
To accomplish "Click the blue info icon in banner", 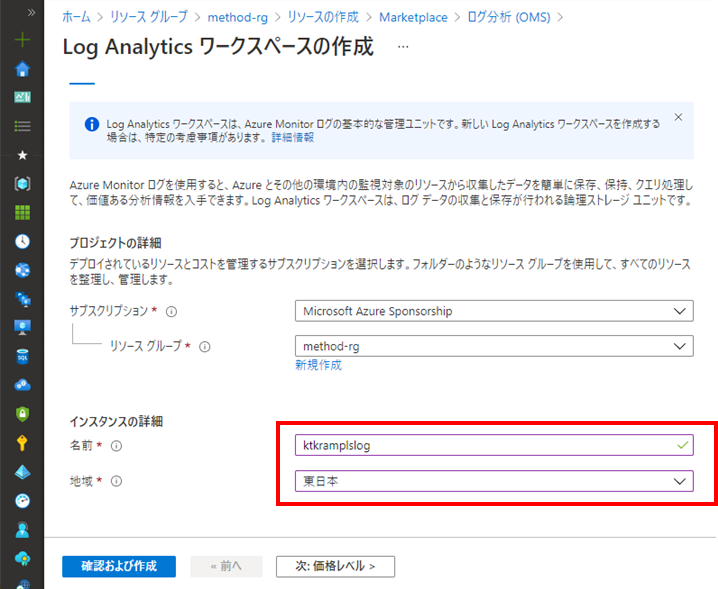I will coord(92,124).
